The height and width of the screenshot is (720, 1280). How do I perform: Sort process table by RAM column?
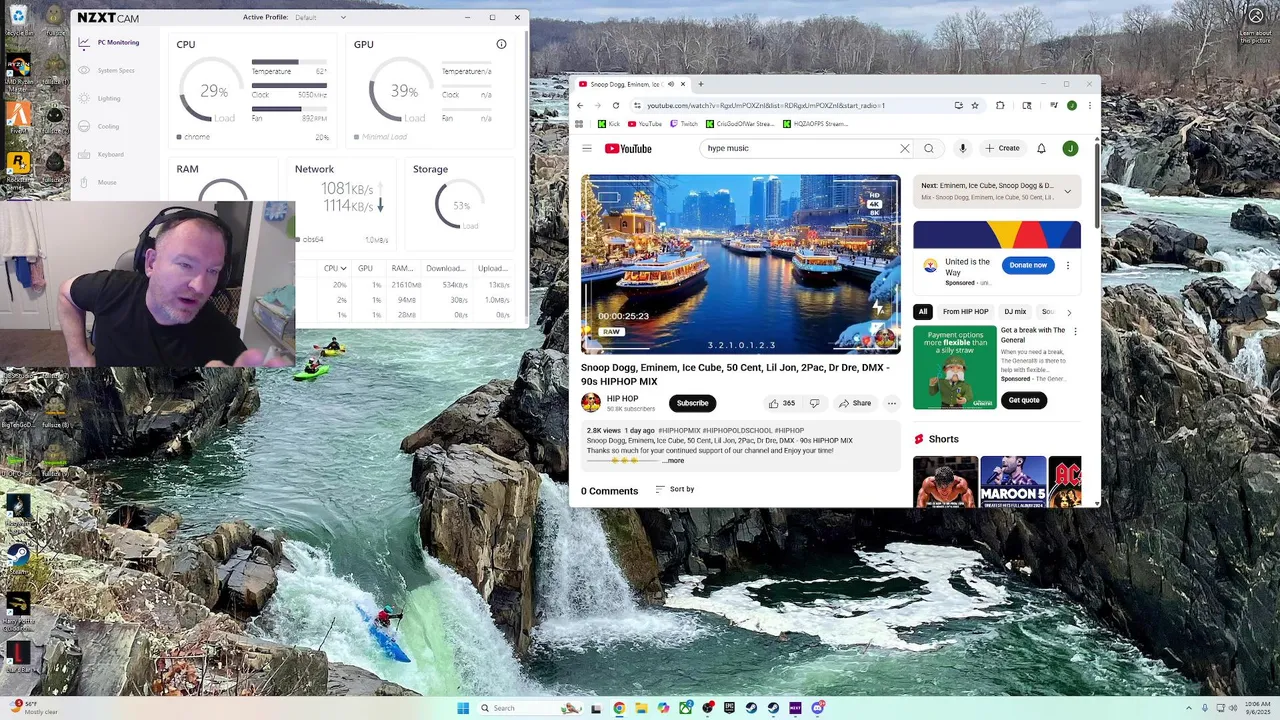click(402, 268)
